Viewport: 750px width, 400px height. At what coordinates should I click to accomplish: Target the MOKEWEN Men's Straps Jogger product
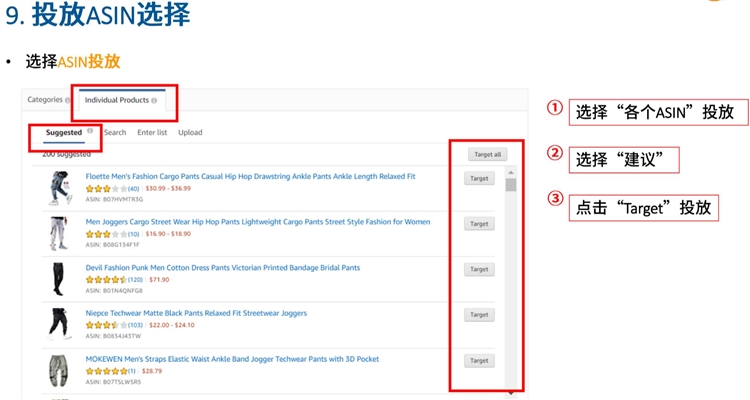coord(479,361)
